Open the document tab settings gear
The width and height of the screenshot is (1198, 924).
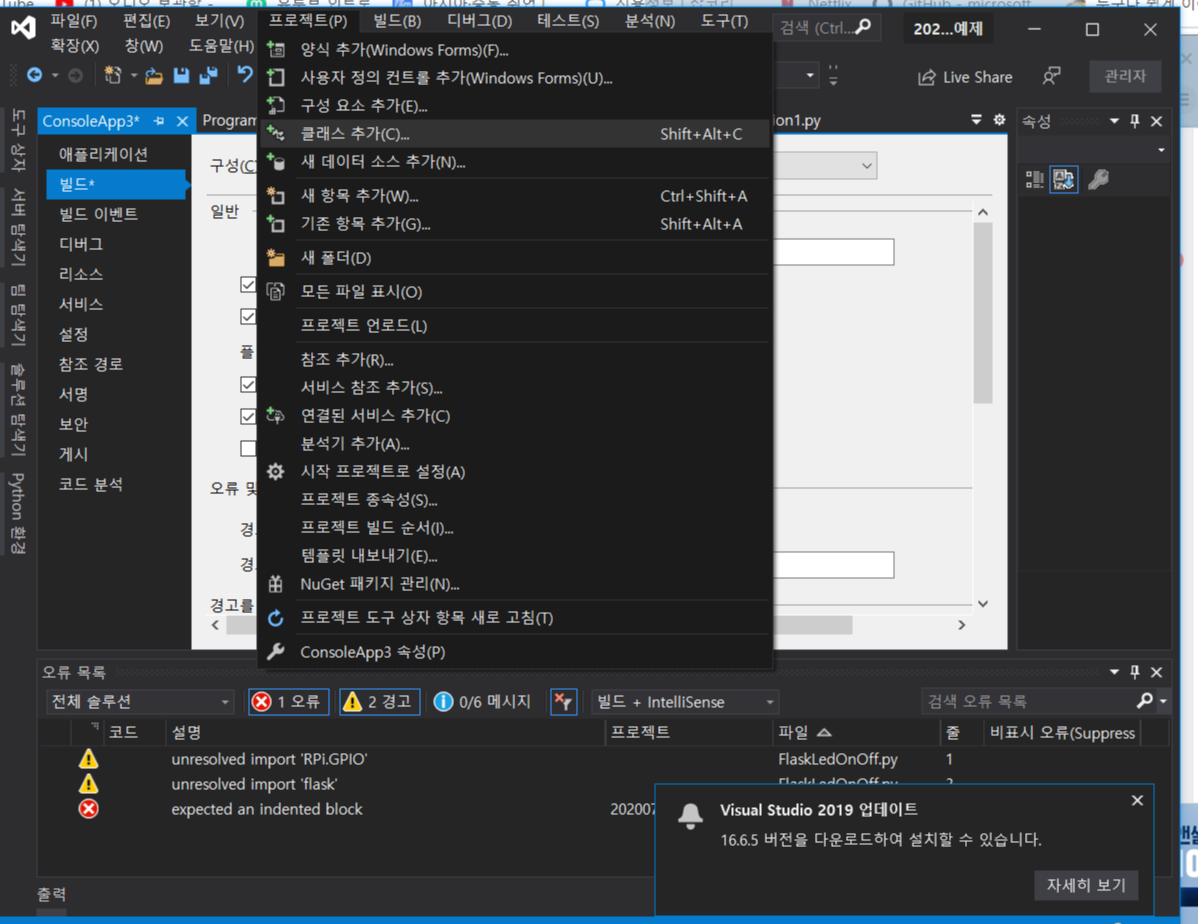click(999, 120)
